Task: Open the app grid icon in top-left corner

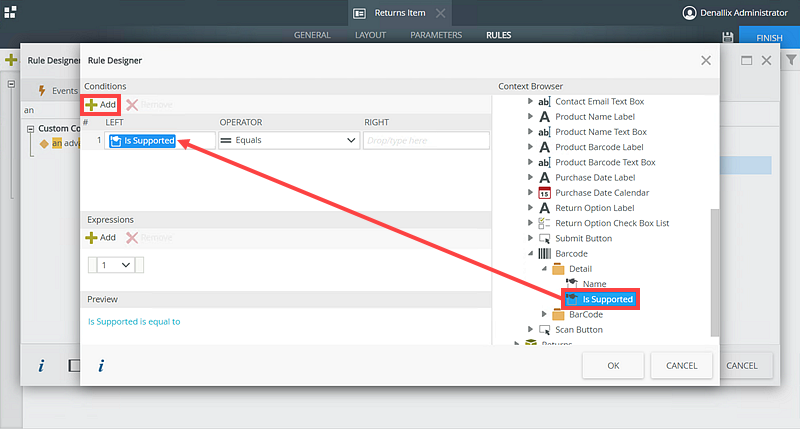Action: tap(10, 12)
